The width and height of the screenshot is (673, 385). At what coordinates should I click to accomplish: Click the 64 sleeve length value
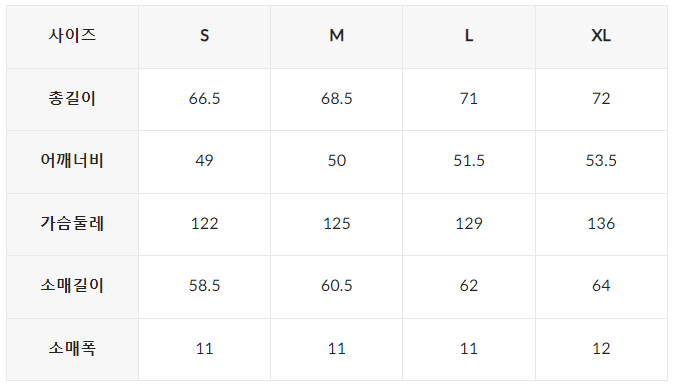[601, 286]
